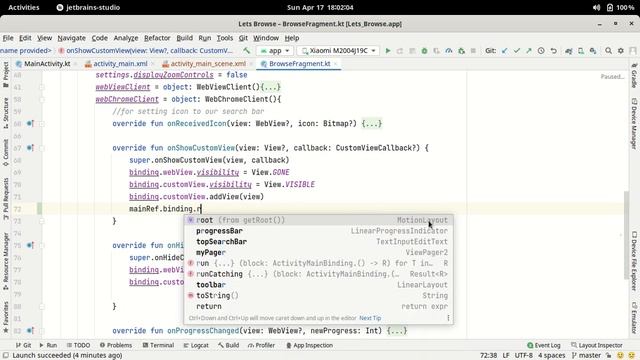Viewport: 640px width, 360px height.
Task: Click the editor vertical scrollbar thumb
Action: coord(627,236)
